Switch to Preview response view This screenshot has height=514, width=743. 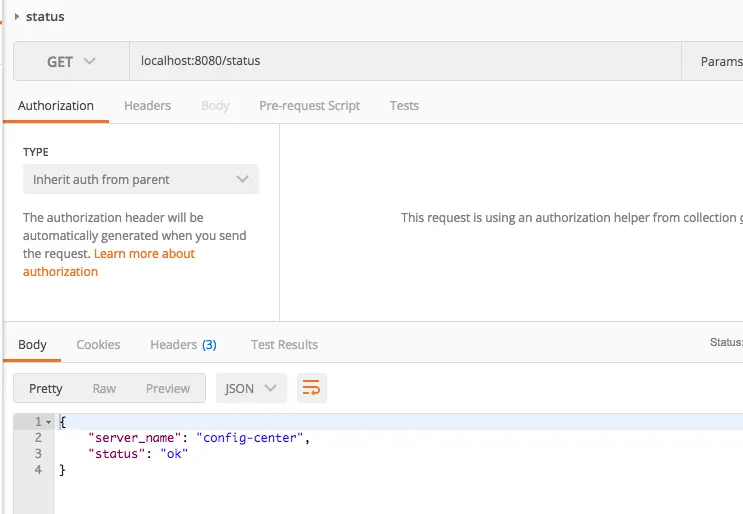point(168,388)
